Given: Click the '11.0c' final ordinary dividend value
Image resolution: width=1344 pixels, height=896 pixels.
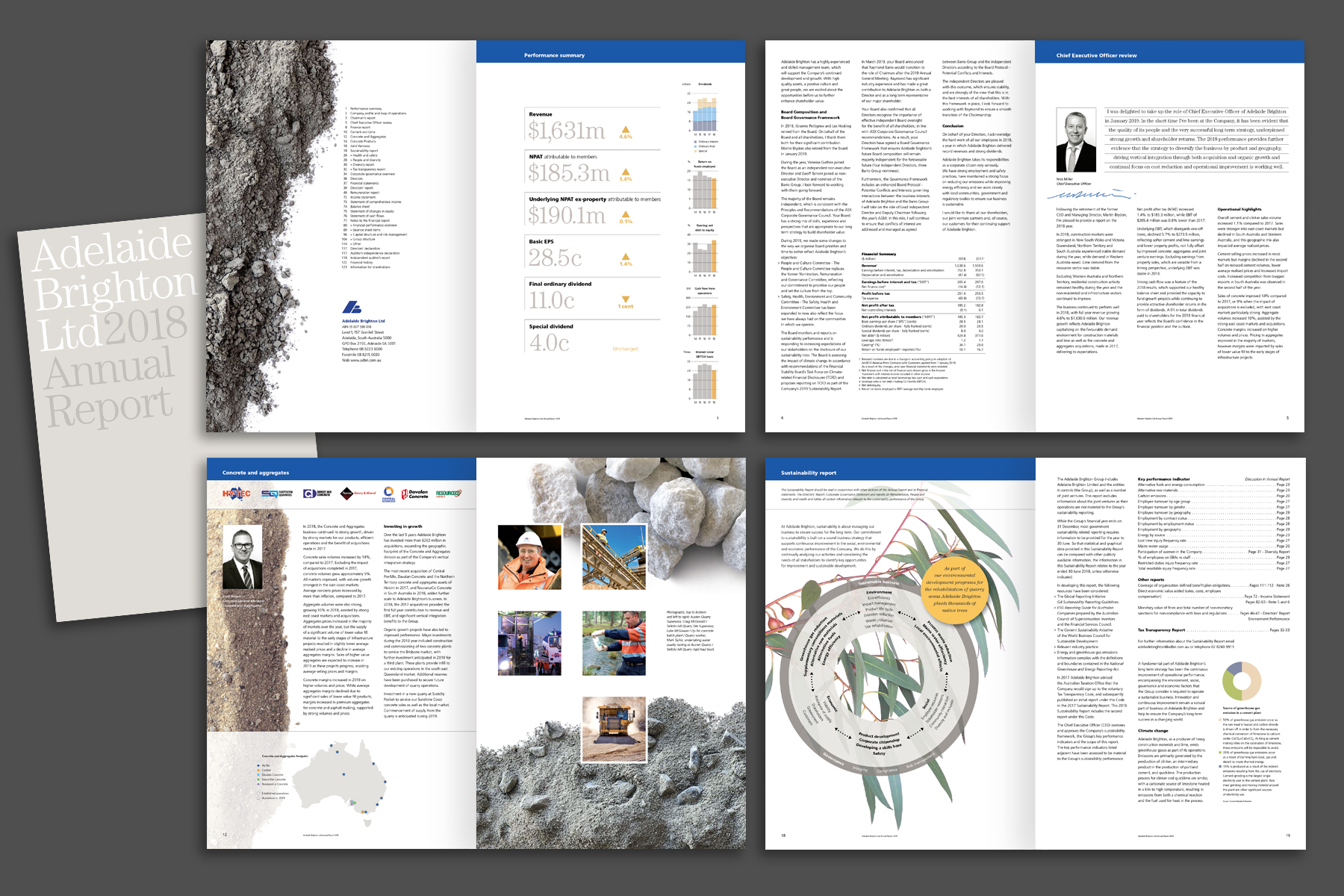Looking at the screenshot, I should coord(551,300).
